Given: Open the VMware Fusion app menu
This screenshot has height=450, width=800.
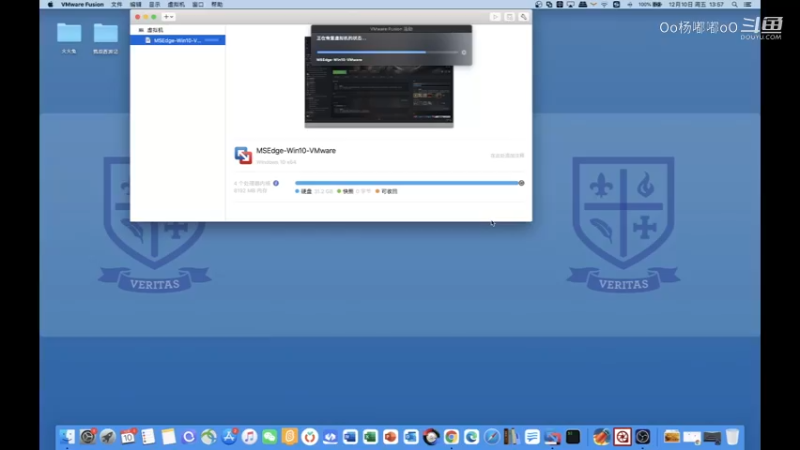Looking at the screenshot, I should 82,5.
